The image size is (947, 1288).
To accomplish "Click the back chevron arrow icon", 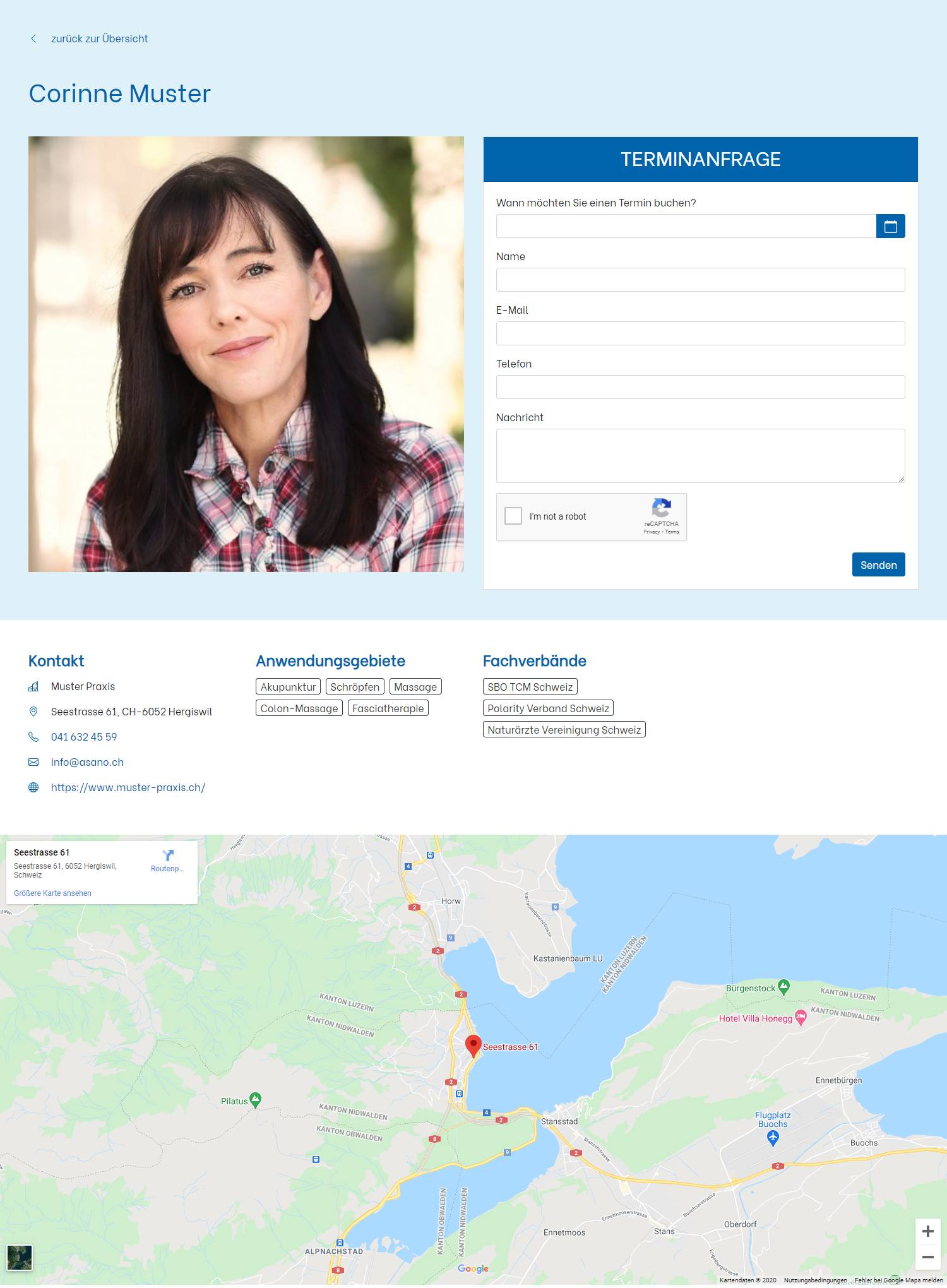I will (33, 39).
